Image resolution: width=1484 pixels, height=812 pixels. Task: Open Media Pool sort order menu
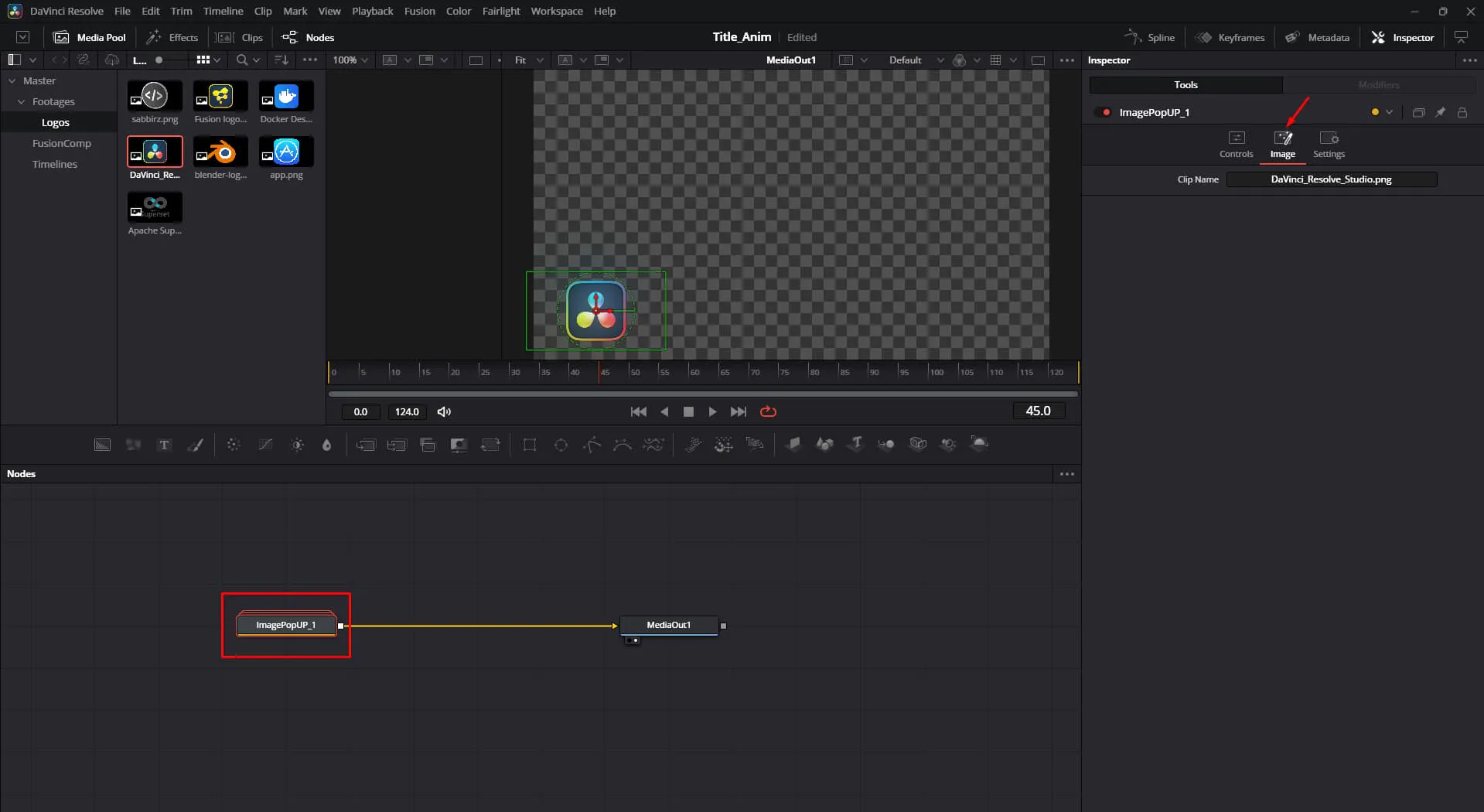click(x=281, y=60)
